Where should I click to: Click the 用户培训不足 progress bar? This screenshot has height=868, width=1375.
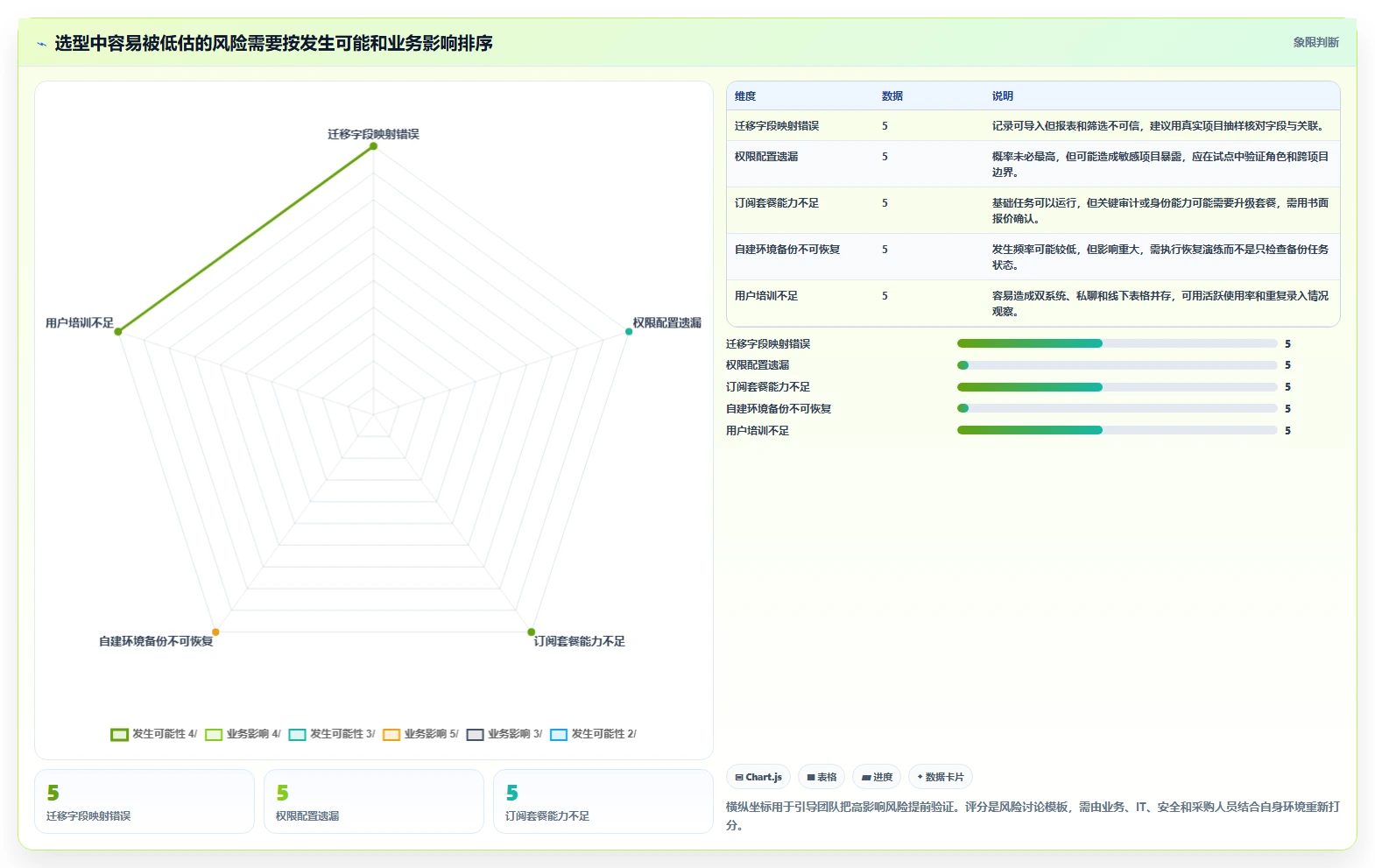click(1118, 430)
